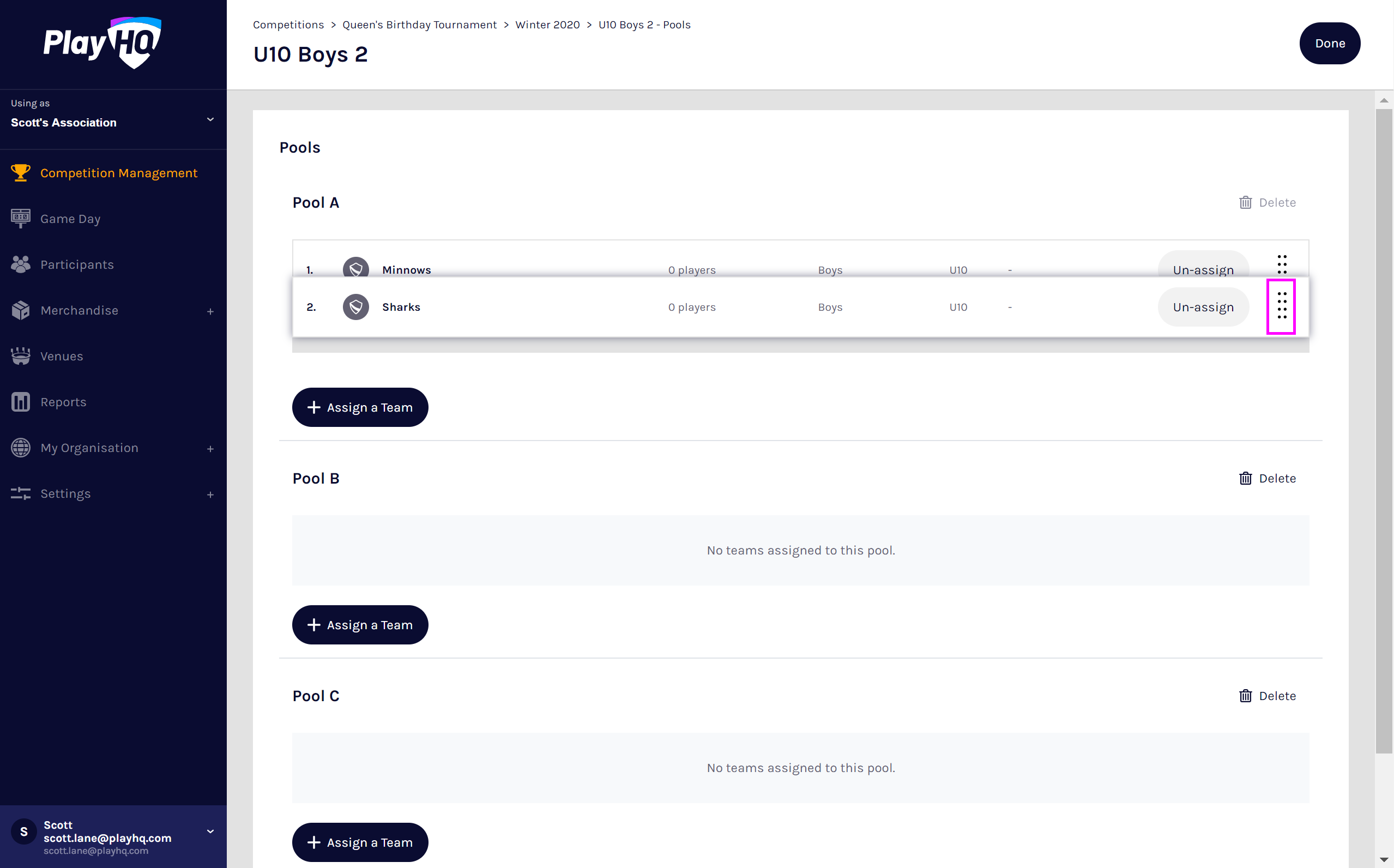The image size is (1394, 868).
Task: Open Reports section in sidebar
Action: [63, 402]
